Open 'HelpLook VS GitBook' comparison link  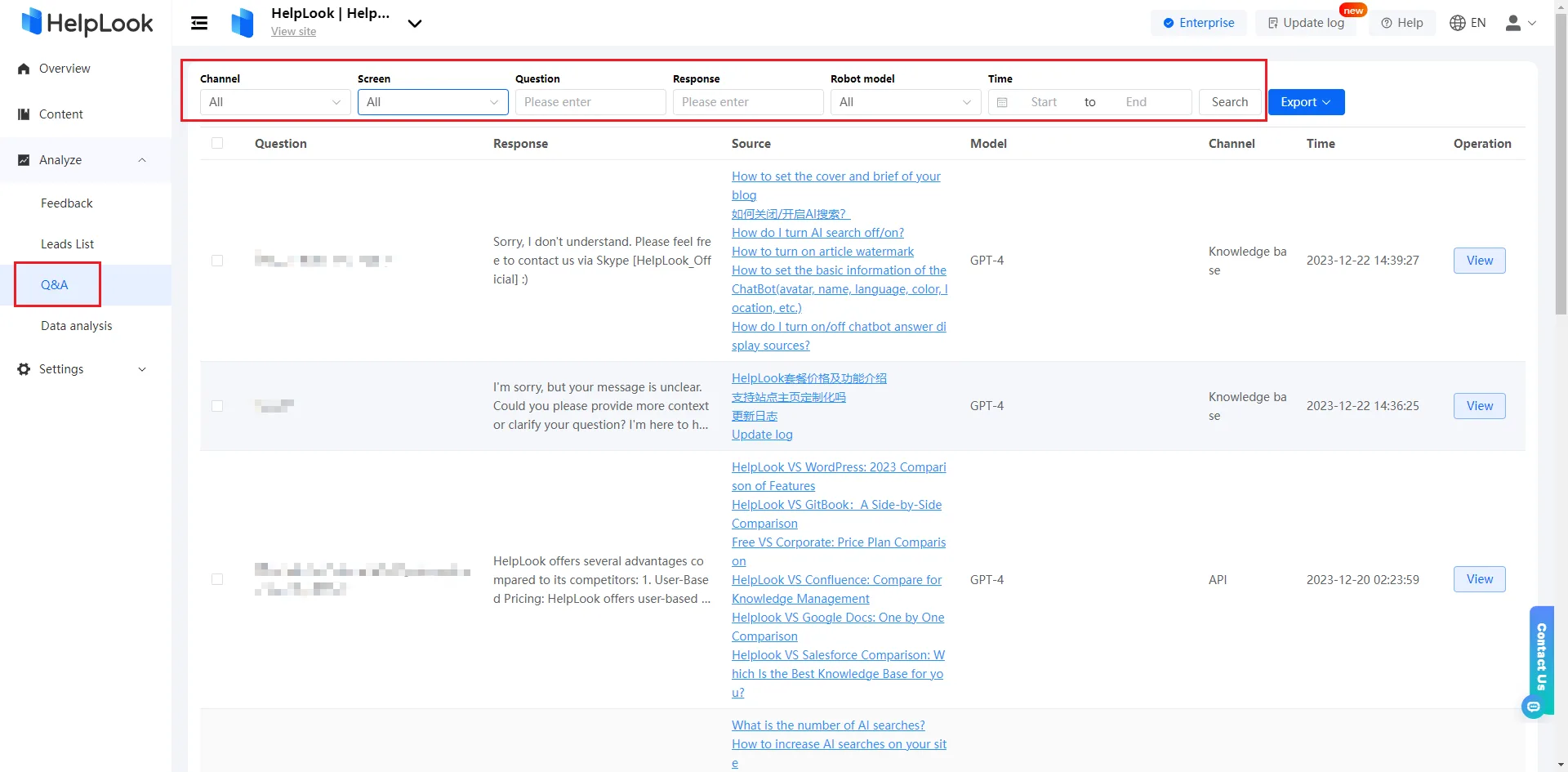pos(837,514)
